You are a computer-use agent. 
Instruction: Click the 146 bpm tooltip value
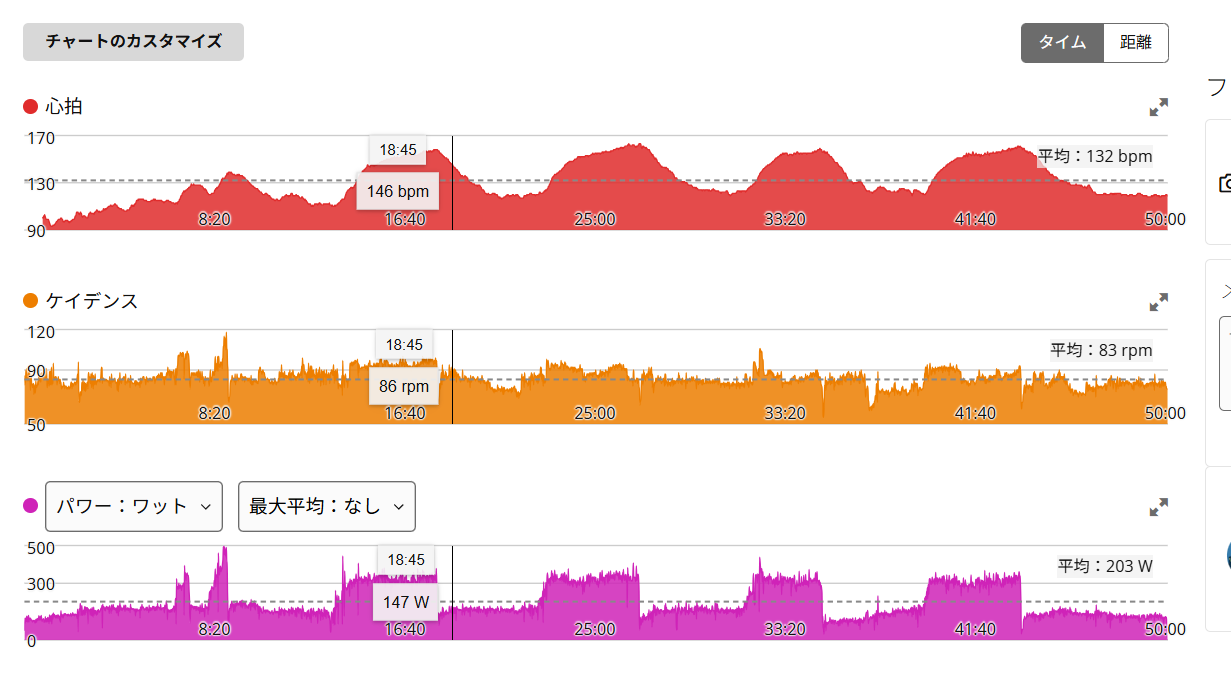click(x=397, y=191)
